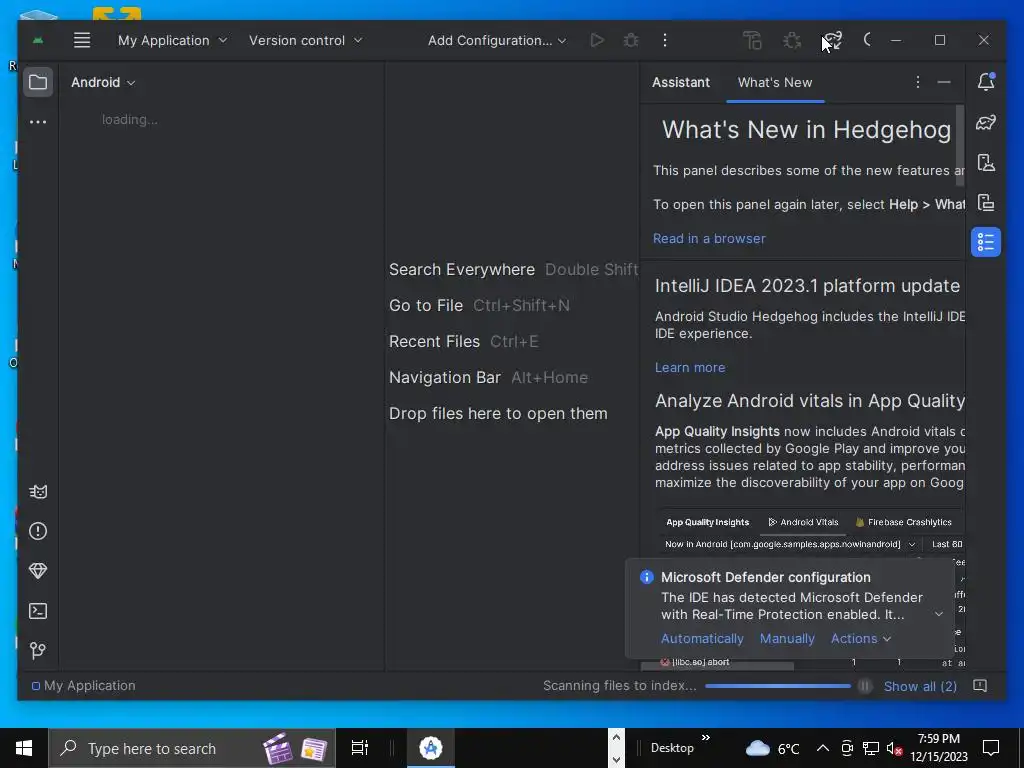
Task: Open the My Application project dropdown
Action: [x=173, y=40]
